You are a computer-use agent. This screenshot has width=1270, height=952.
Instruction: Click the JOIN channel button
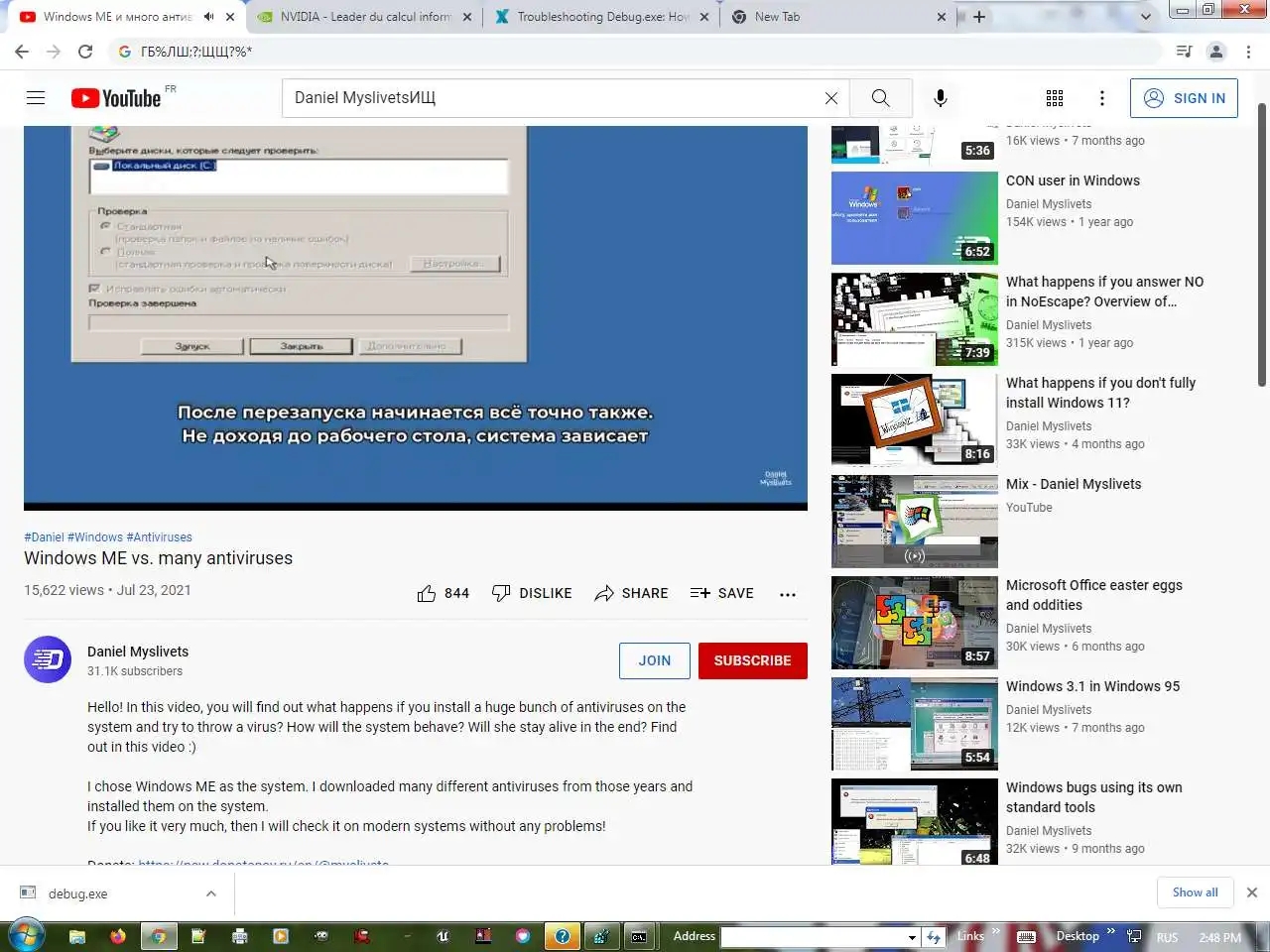click(655, 660)
